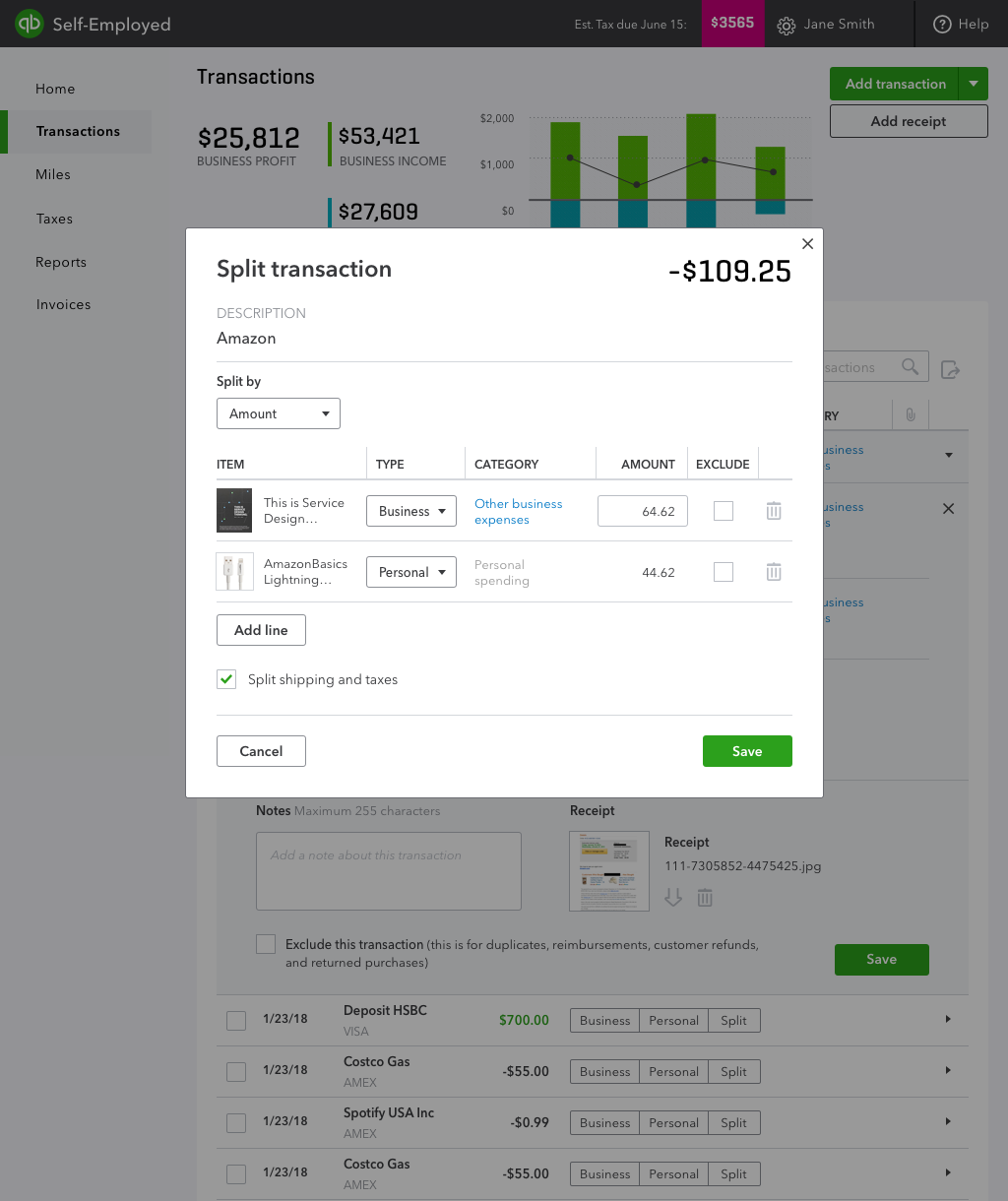Click Save button below receipt section
The width and height of the screenshot is (1008, 1201).
[x=882, y=959]
